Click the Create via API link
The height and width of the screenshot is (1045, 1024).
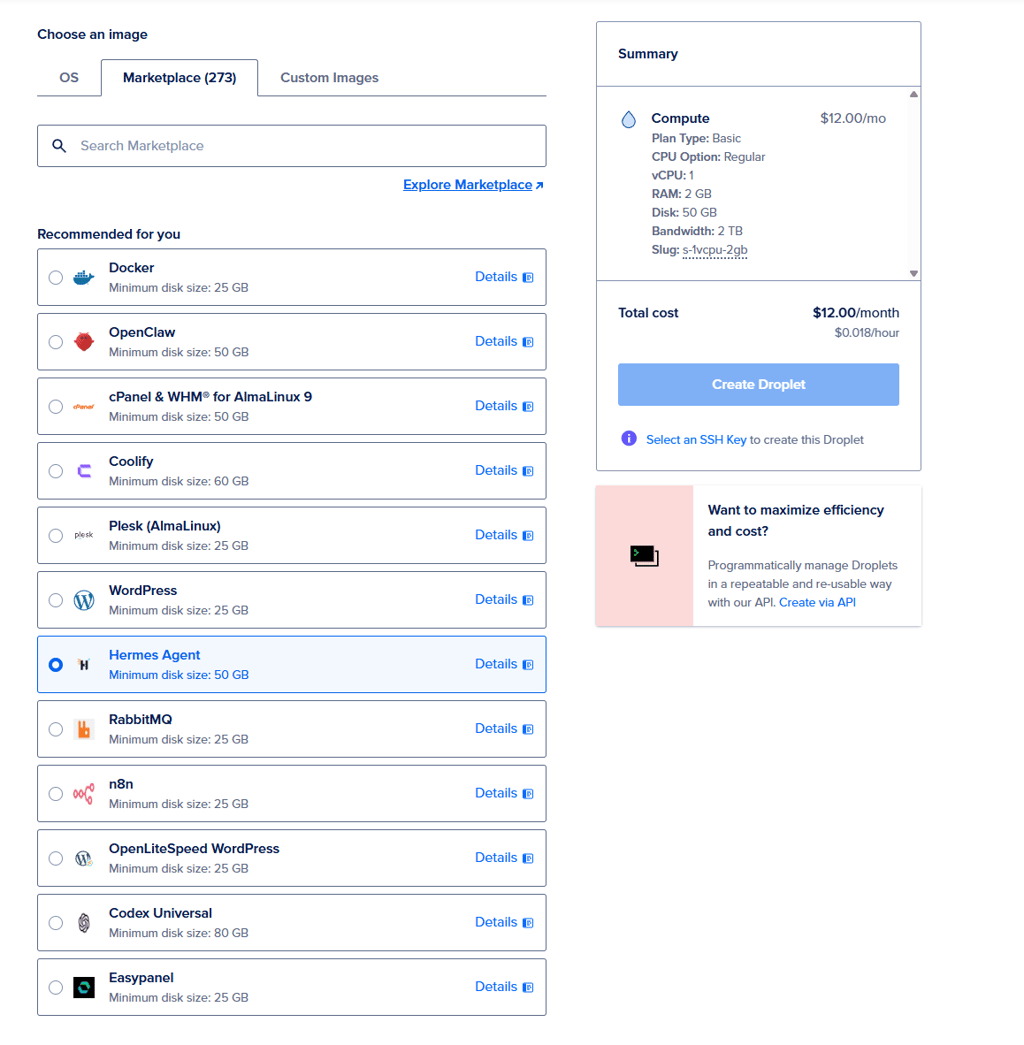tap(817, 602)
